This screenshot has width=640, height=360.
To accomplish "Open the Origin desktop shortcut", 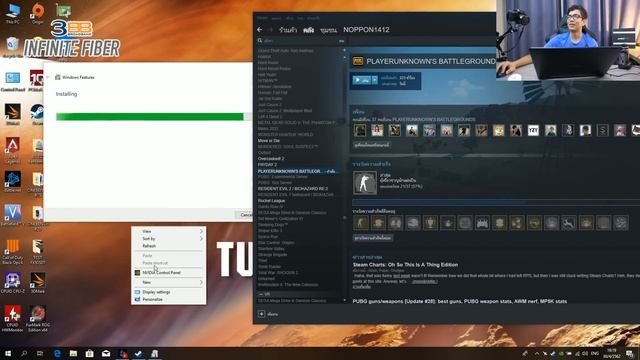I will tap(38, 13).
